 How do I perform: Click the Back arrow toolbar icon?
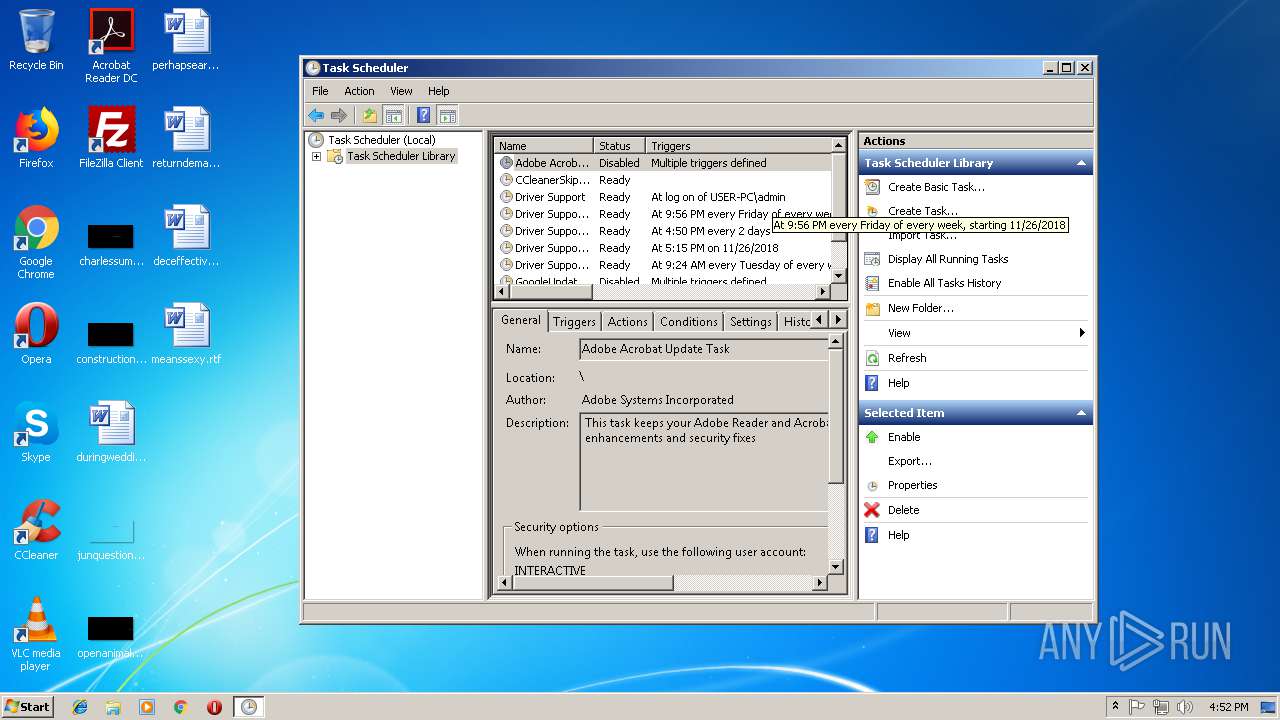point(316,115)
